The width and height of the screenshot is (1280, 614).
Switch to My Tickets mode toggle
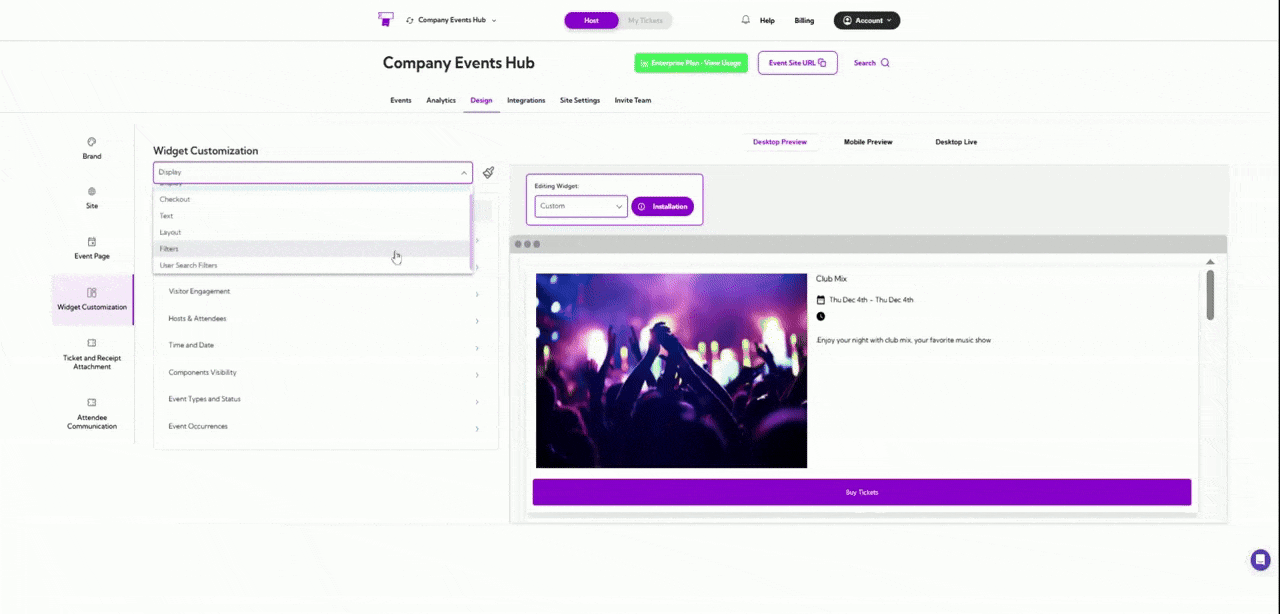(x=645, y=20)
